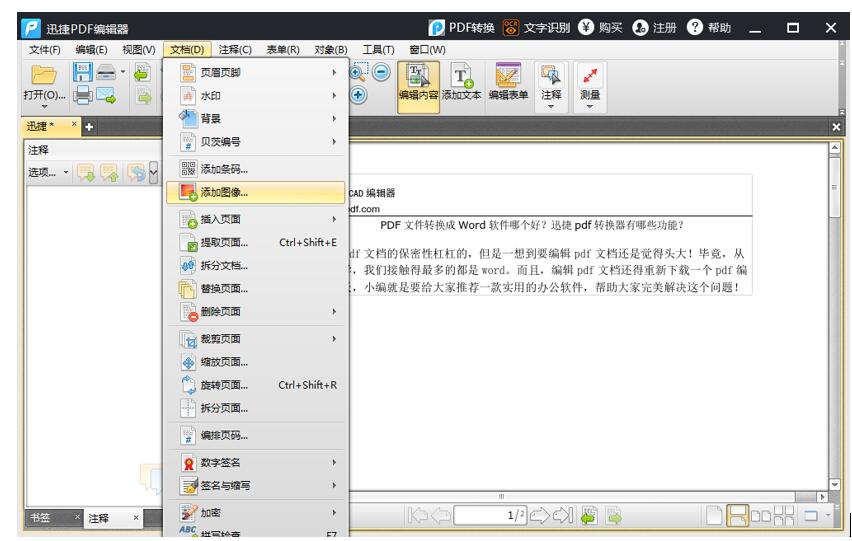Go to first page icon

pos(417,515)
